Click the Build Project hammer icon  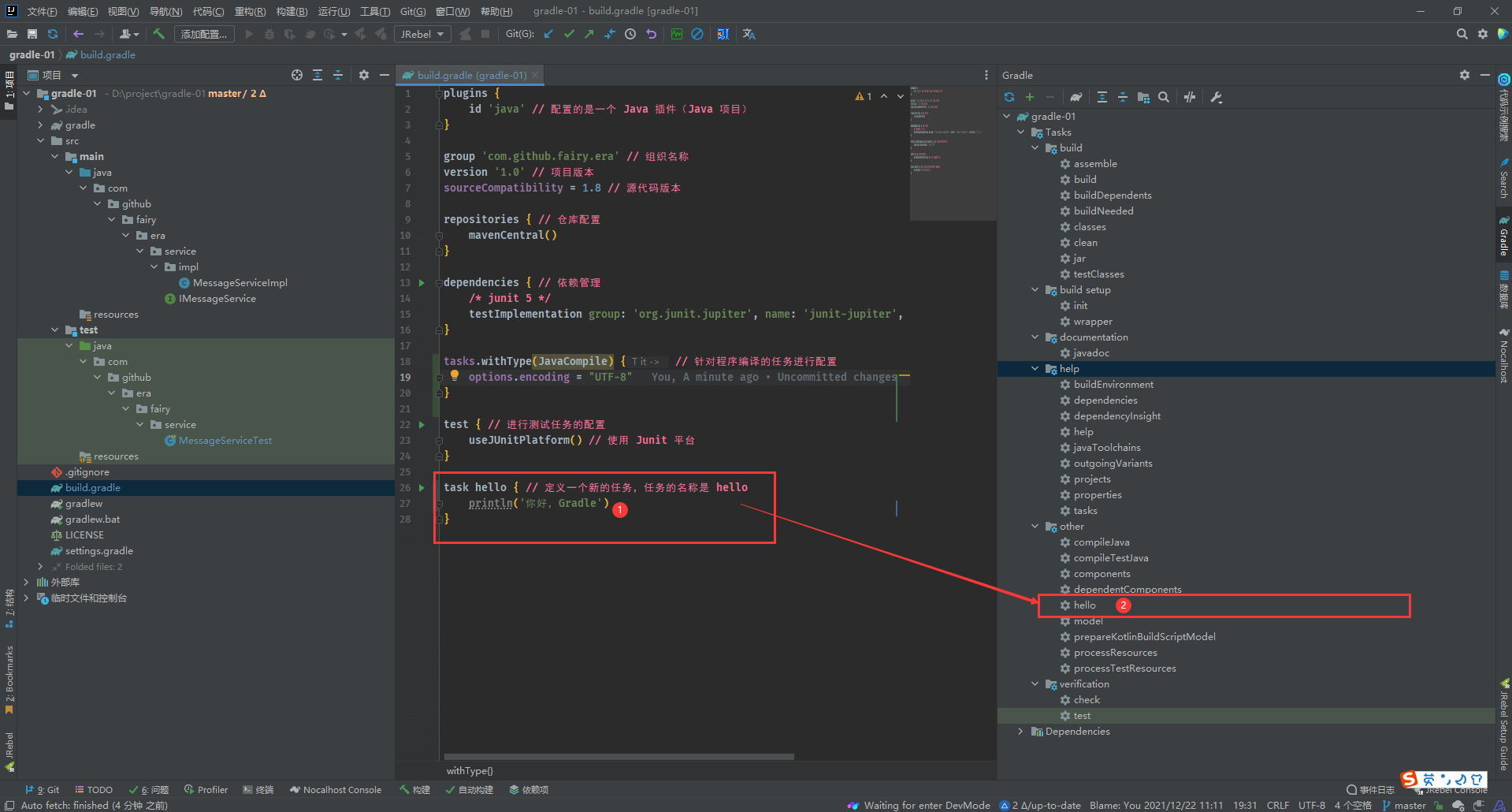click(x=158, y=34)
